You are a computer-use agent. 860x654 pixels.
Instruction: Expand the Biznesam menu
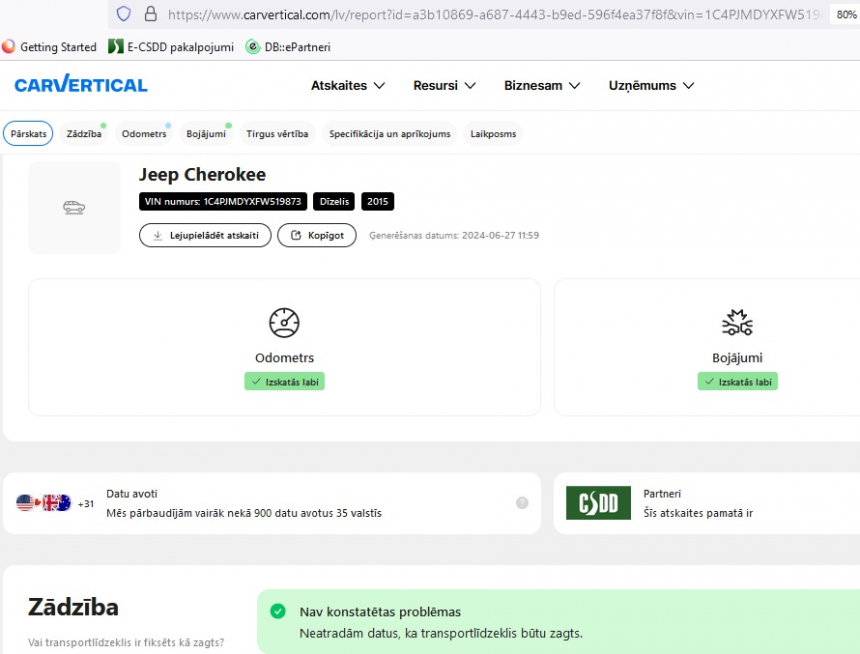point(542,86)
